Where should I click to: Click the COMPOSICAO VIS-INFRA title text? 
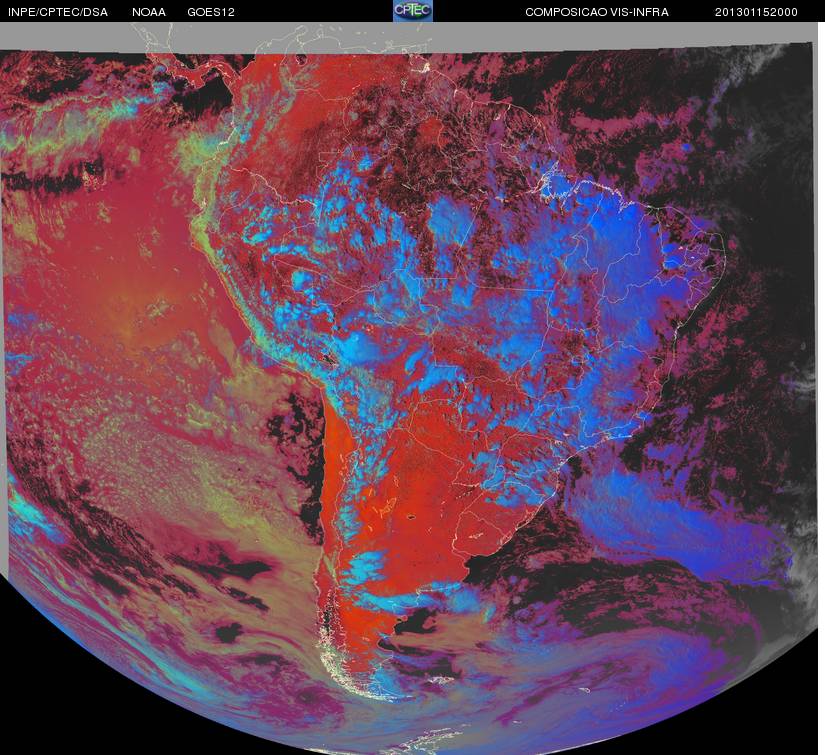(x=597, y=12)
